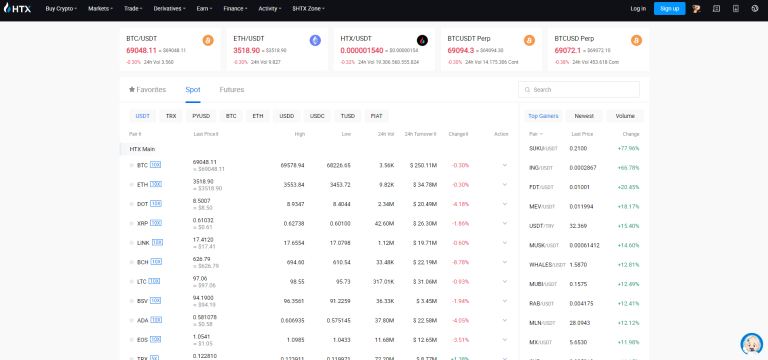Switch to the Futures tab
This screenshot has width=768, height=360.
232,90
